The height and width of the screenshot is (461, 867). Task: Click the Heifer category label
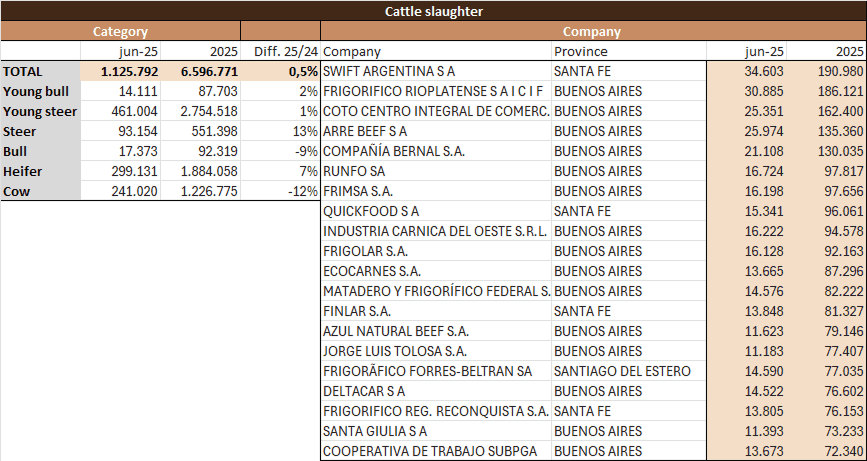[x=40, y=171]
